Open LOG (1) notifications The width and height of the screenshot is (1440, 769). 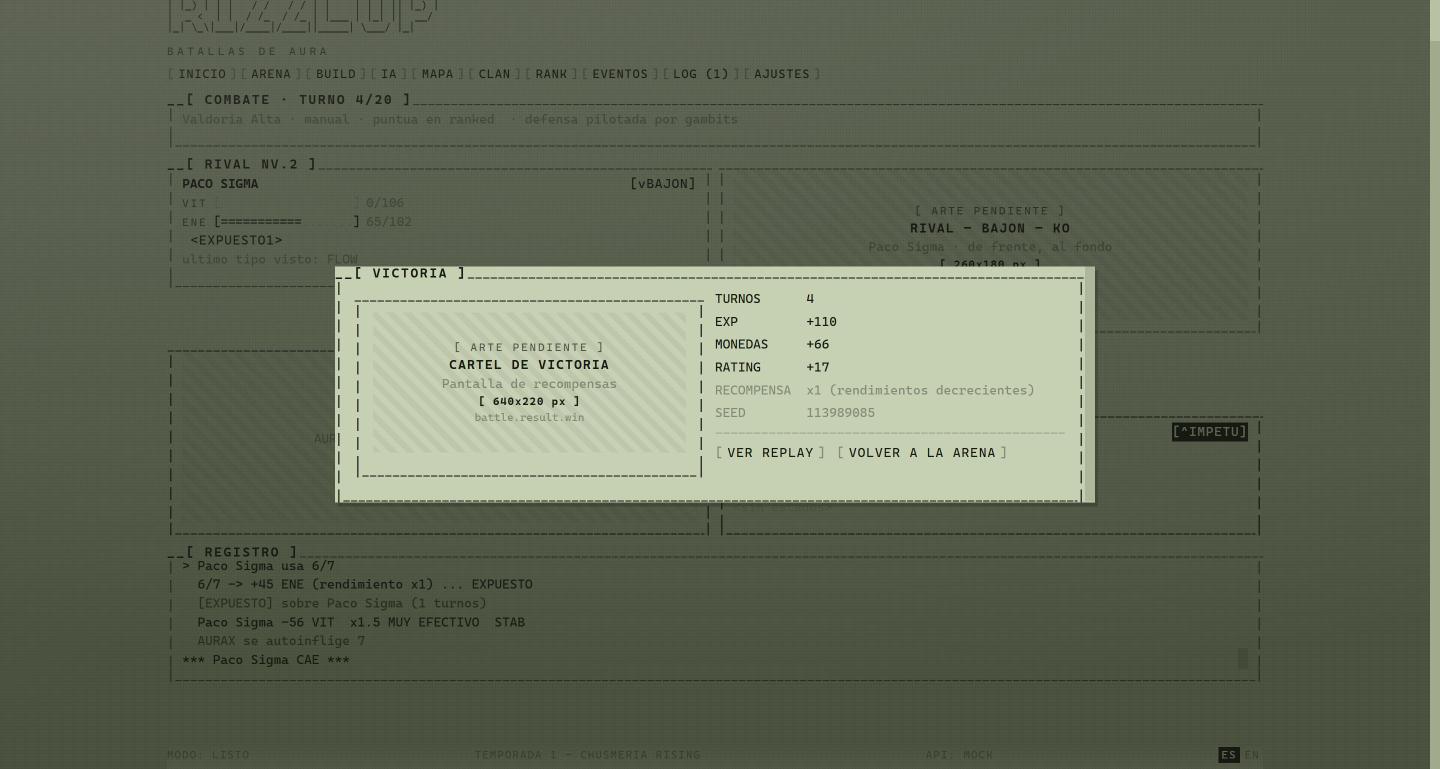click(701, 74)
